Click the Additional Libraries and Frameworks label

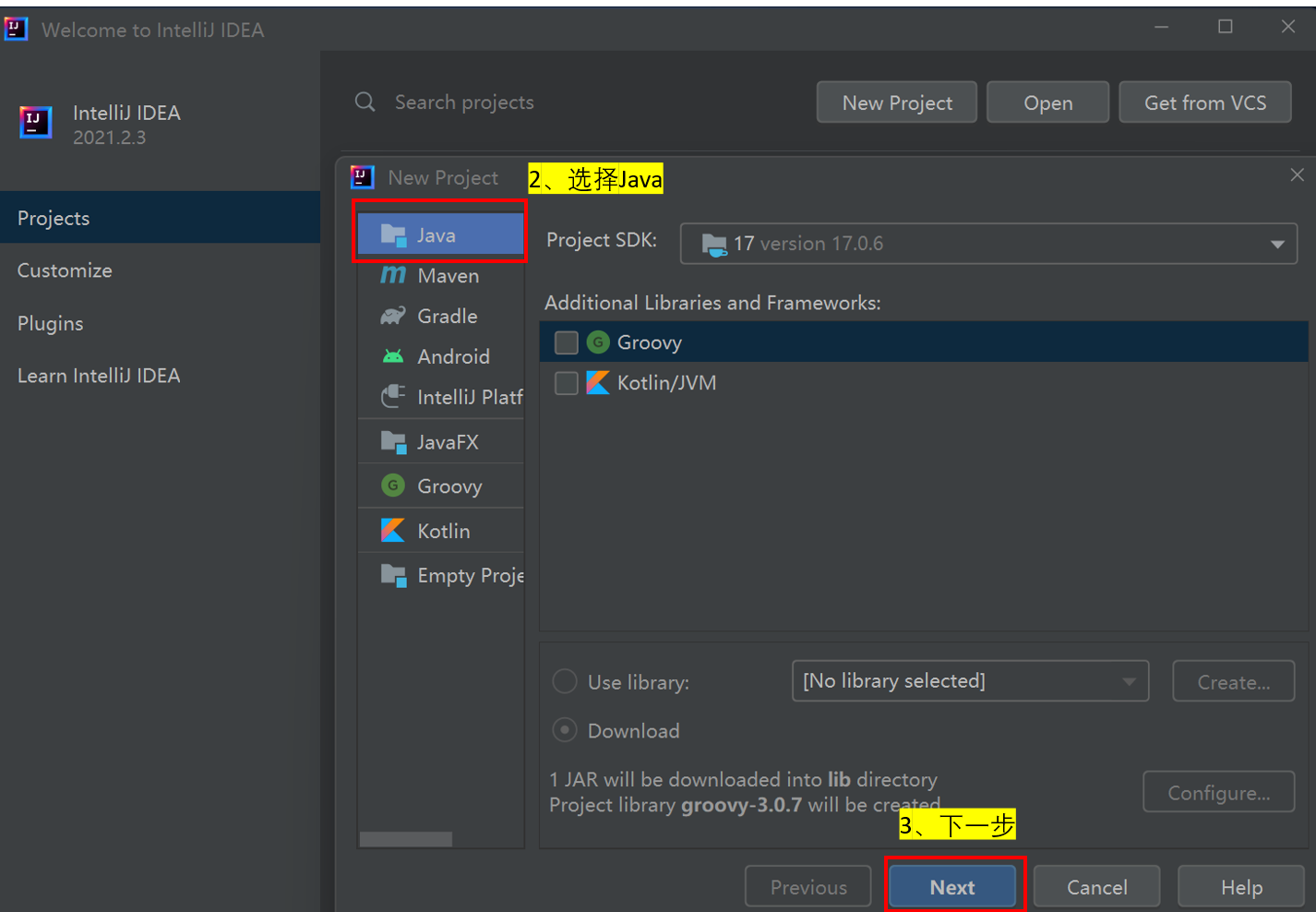pyautogui.click(x=712, y=303)
